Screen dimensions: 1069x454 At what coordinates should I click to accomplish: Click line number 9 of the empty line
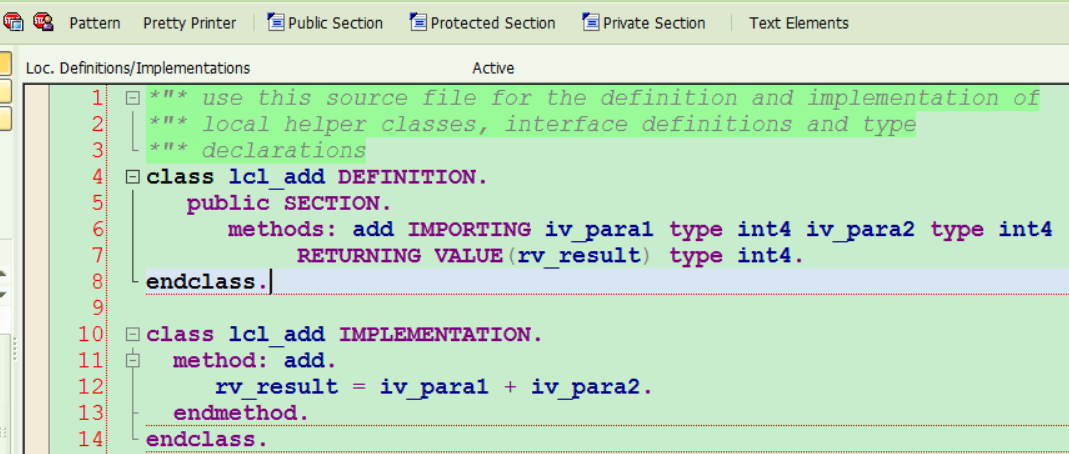pyautogui.click(x=96, y=308)
